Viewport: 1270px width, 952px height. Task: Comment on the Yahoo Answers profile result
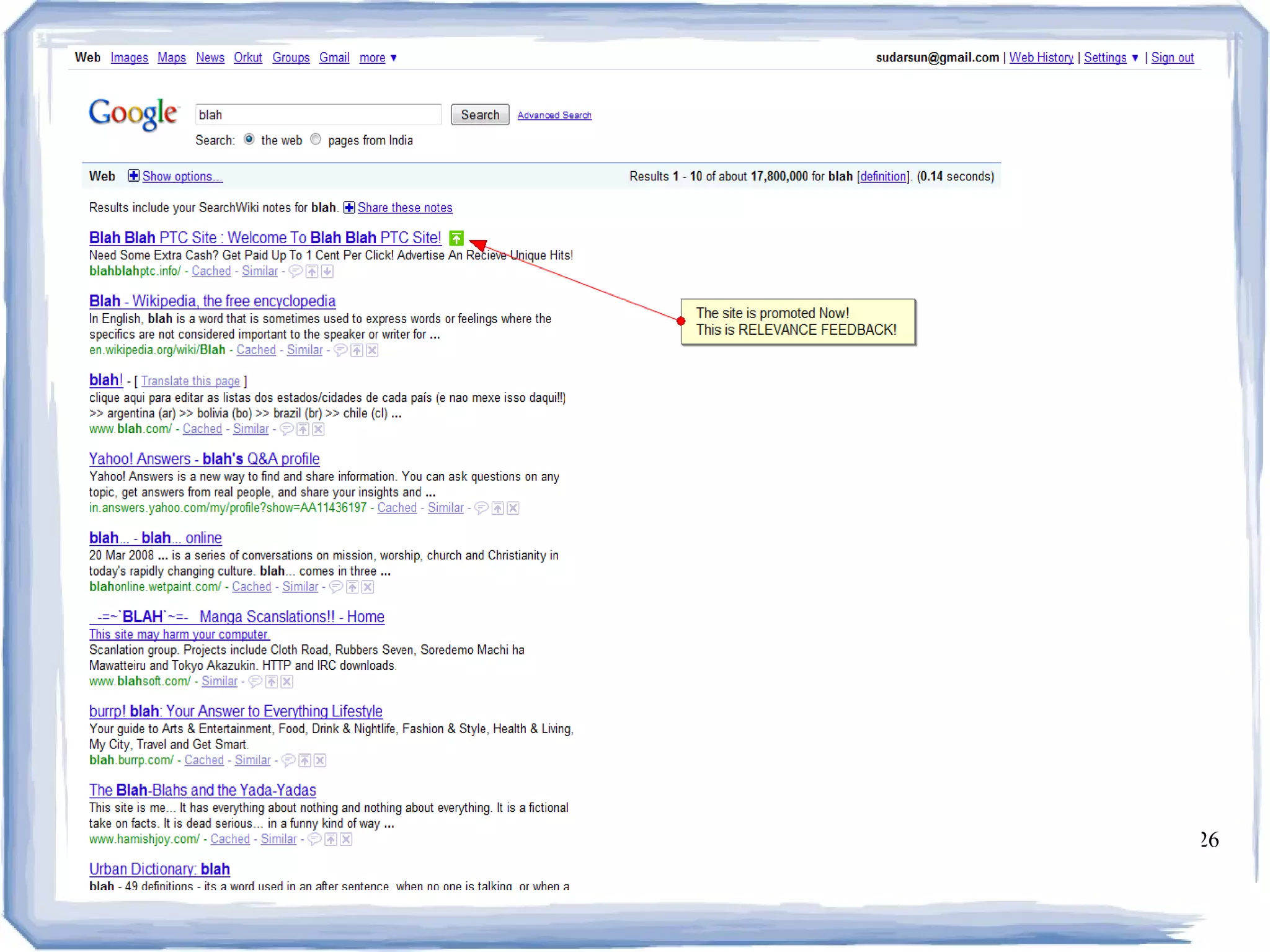[482, 508]
